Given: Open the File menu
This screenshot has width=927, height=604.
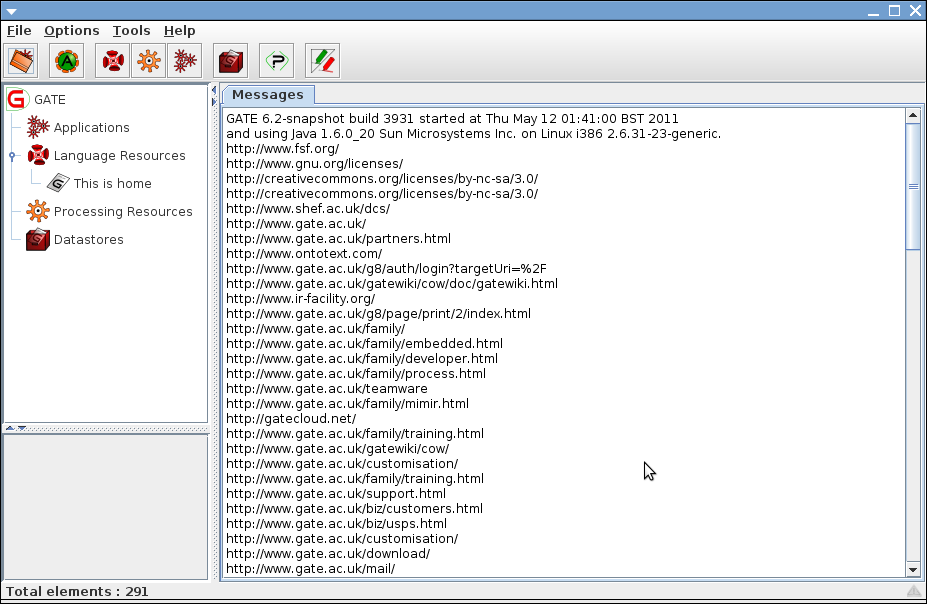Looking at the screenshot, I should 19,31.
